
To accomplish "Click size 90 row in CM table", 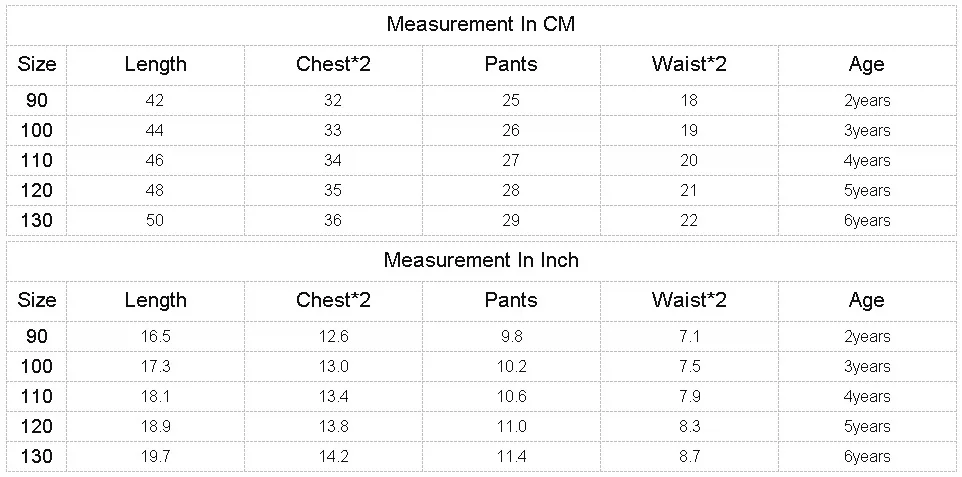I will 481,100.
